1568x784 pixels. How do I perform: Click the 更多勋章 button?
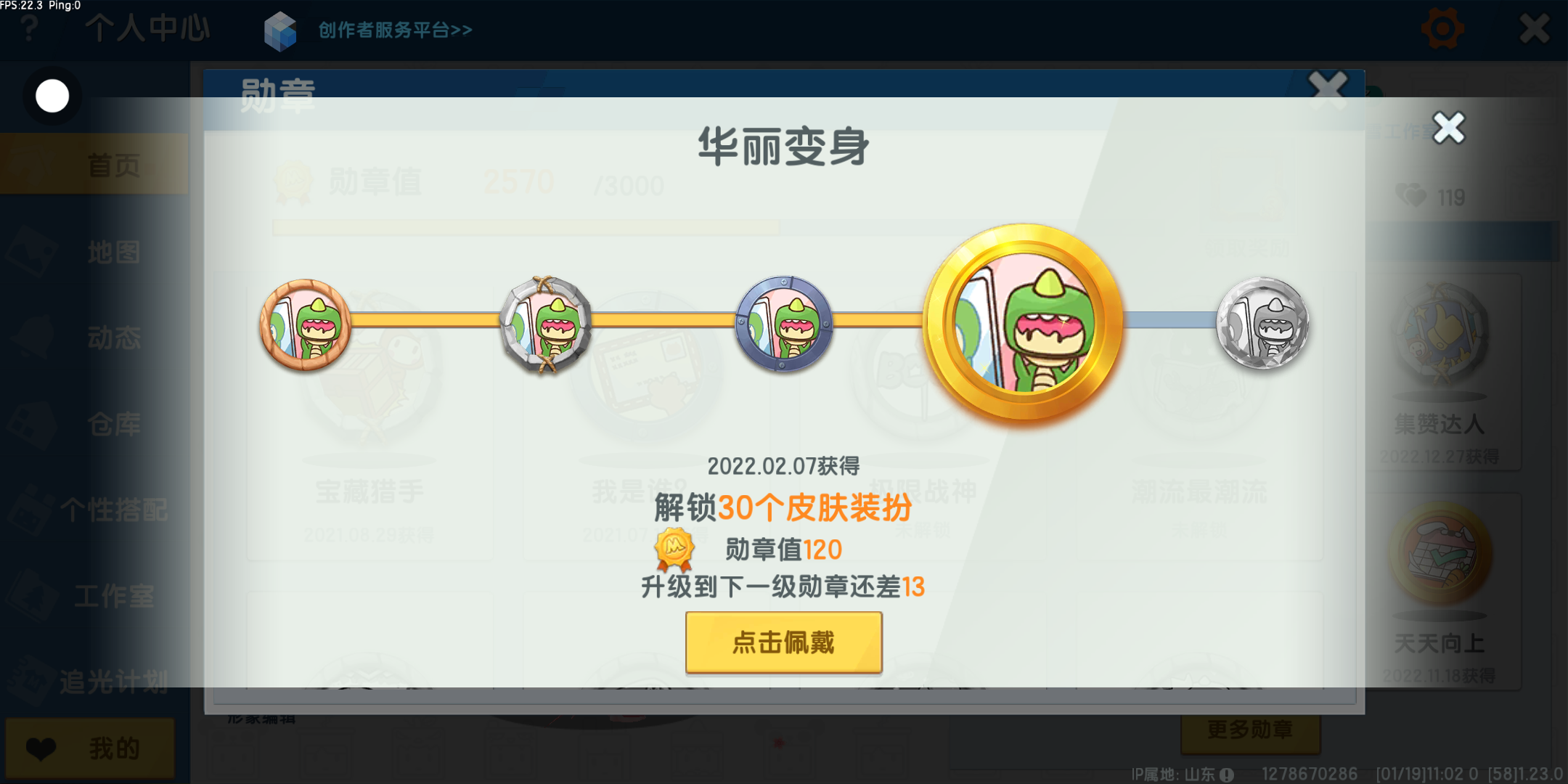pyautogui.click(x=1250, y=730)
